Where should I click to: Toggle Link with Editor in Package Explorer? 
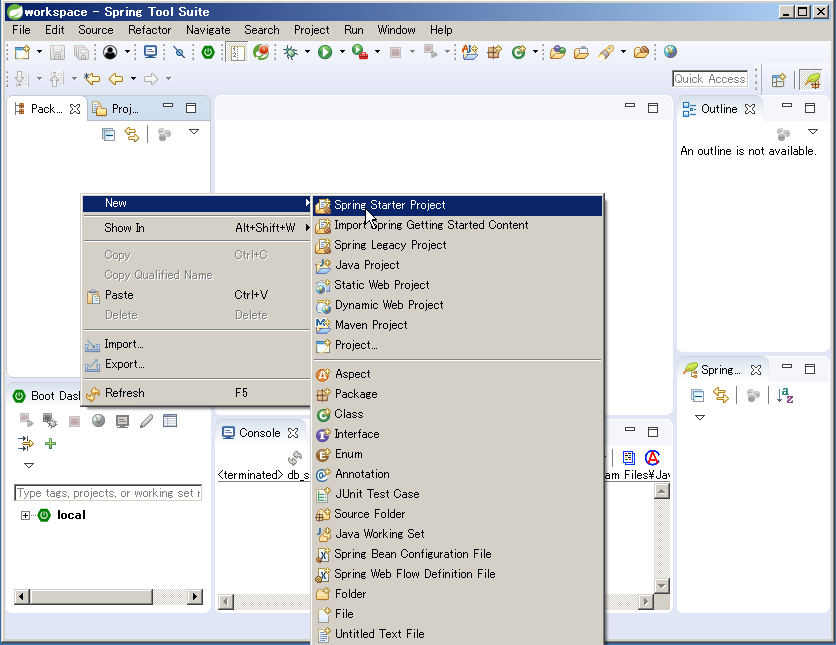pyautogui.click(x=132, y=134)
